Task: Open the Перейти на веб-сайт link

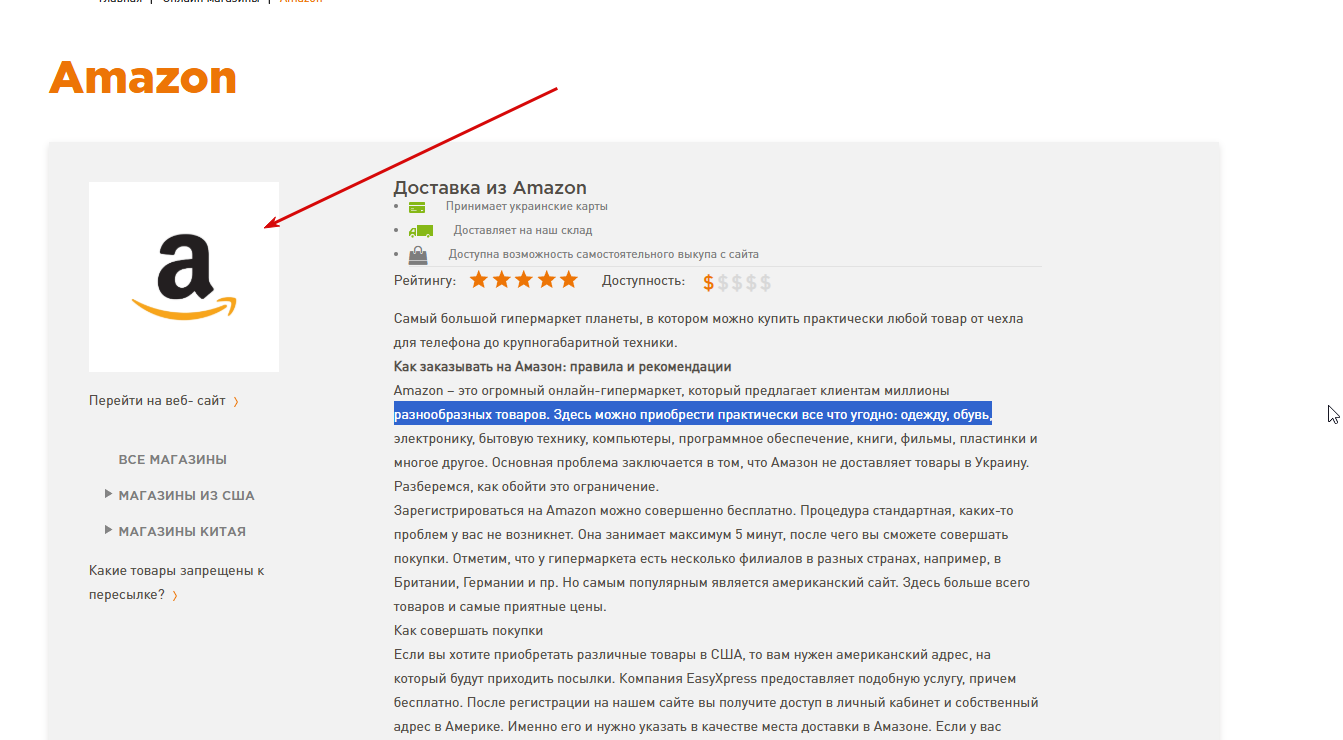Action: [x=157, y=400]
